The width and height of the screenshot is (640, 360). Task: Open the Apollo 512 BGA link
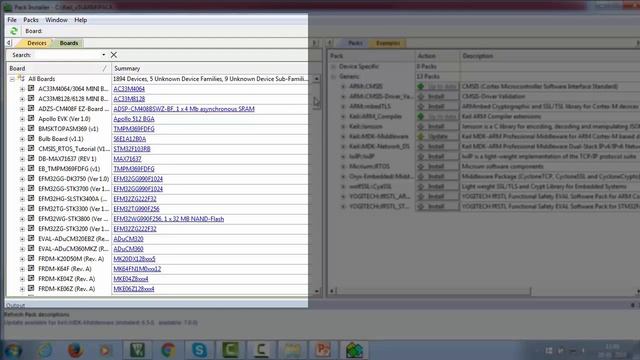pyautogui.click(x=134, y=119)
